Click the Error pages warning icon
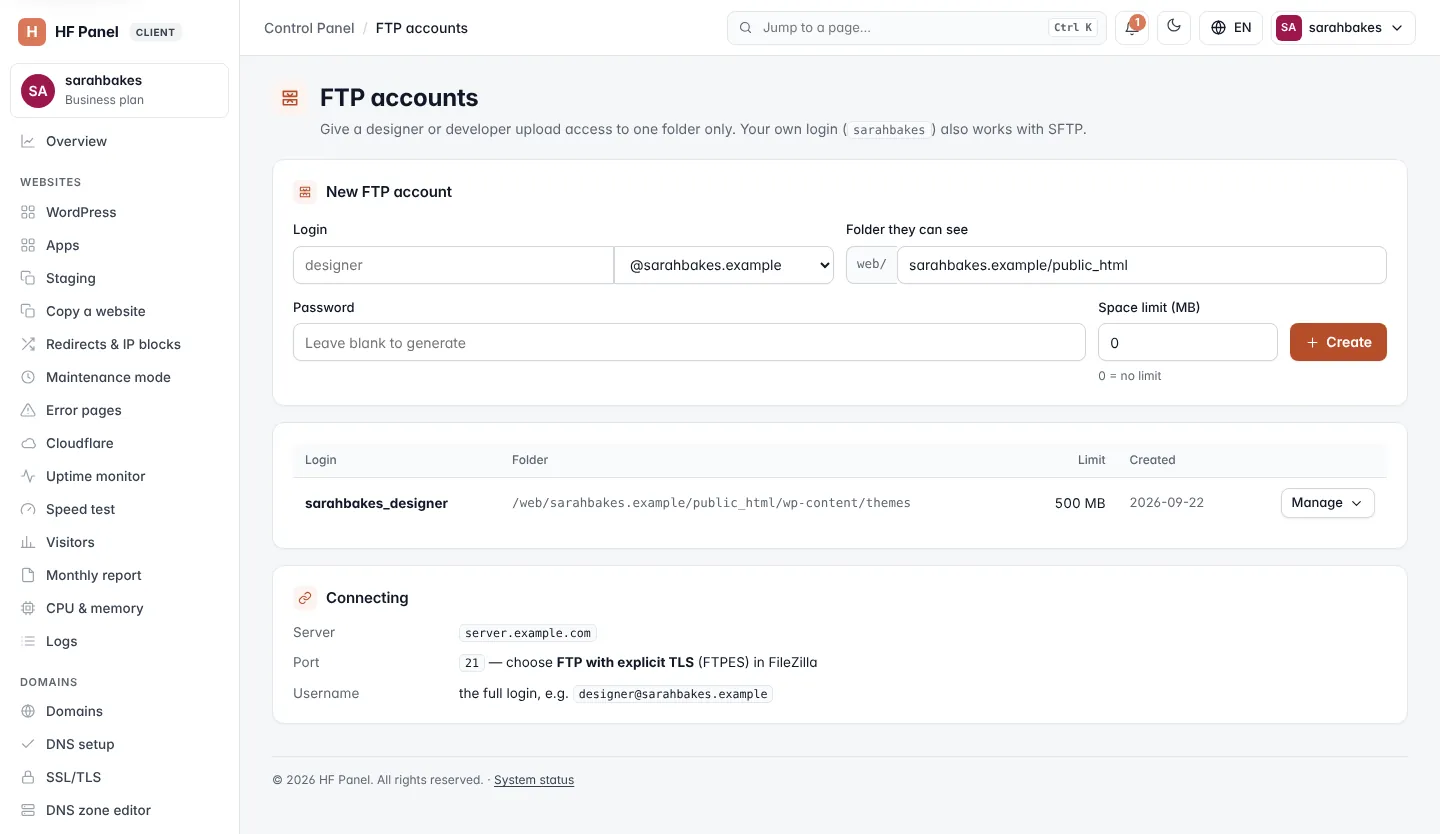This screenshot has width=1440, height=834. 28,410
